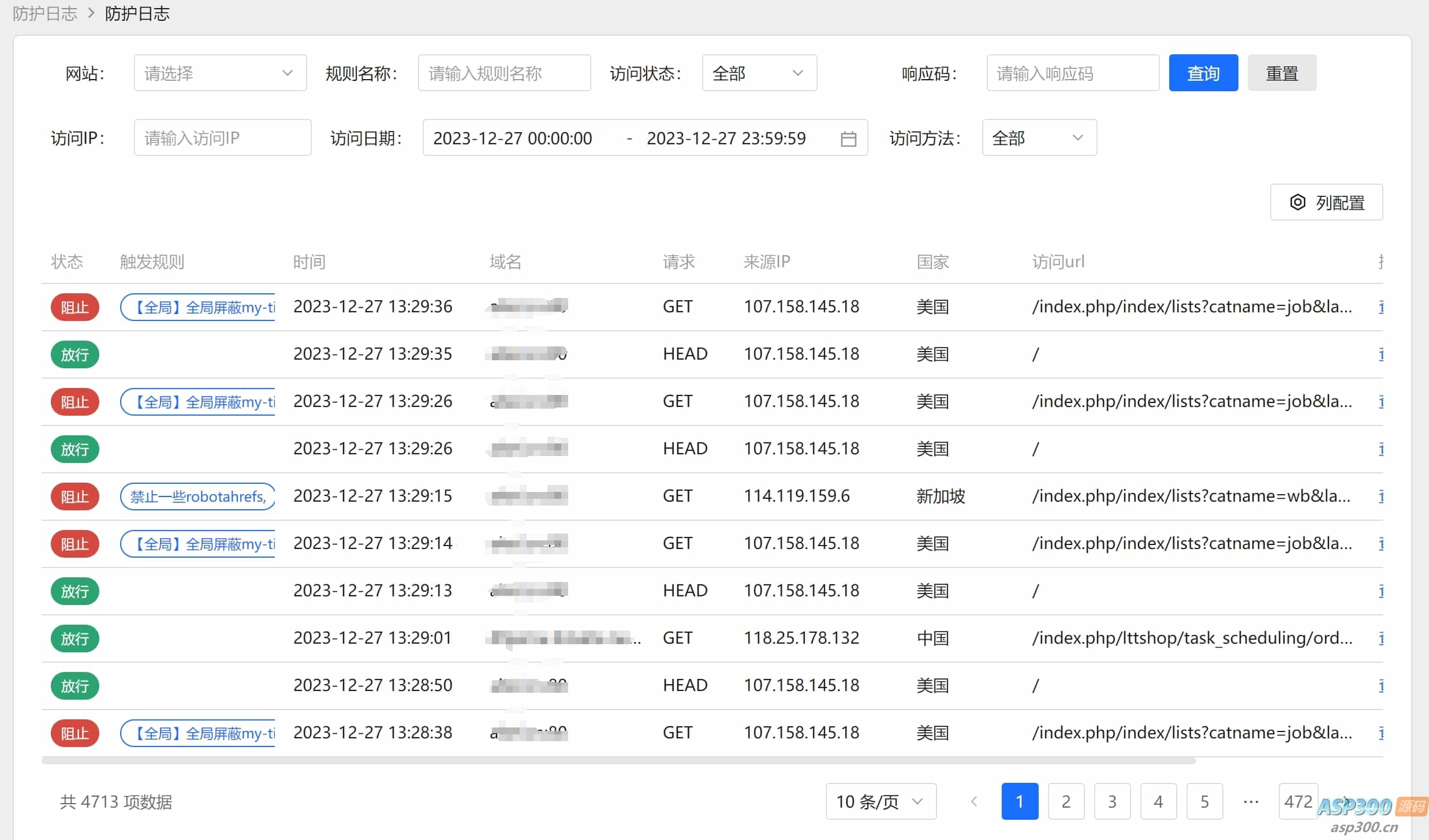Screen dimensions: 1429x840
Task: Open the 禁止一些robotahrefs rule link
Action: pos(198,496)
